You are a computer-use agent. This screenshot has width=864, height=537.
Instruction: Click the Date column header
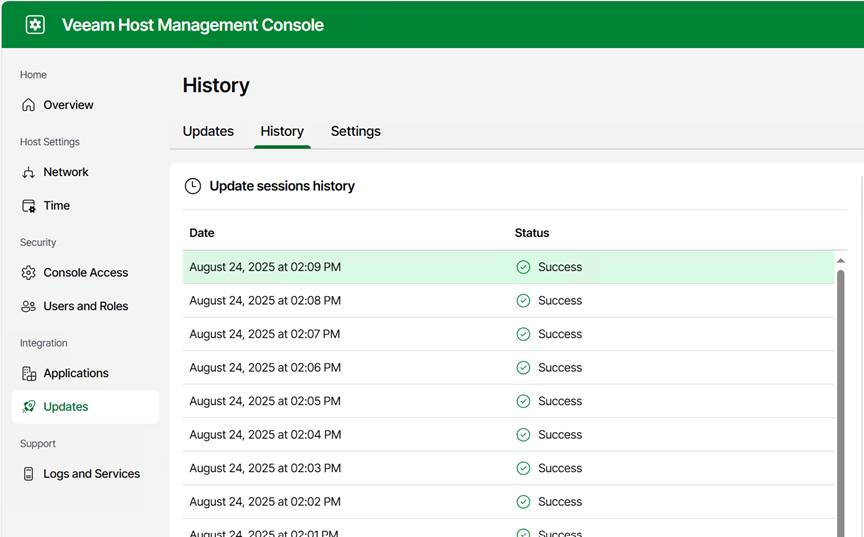[x=202, y=233]
